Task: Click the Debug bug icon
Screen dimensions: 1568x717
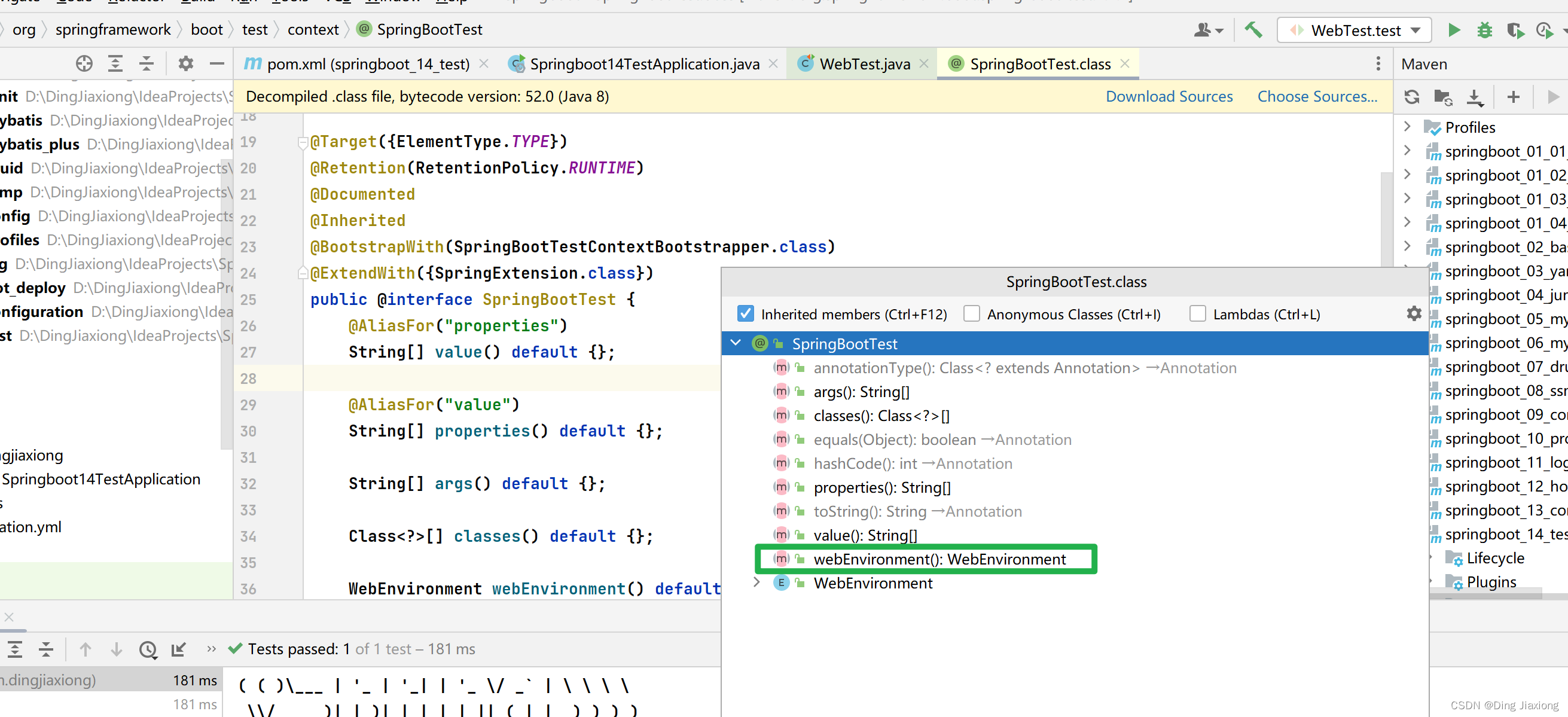Action: [x=1485, y=30]
